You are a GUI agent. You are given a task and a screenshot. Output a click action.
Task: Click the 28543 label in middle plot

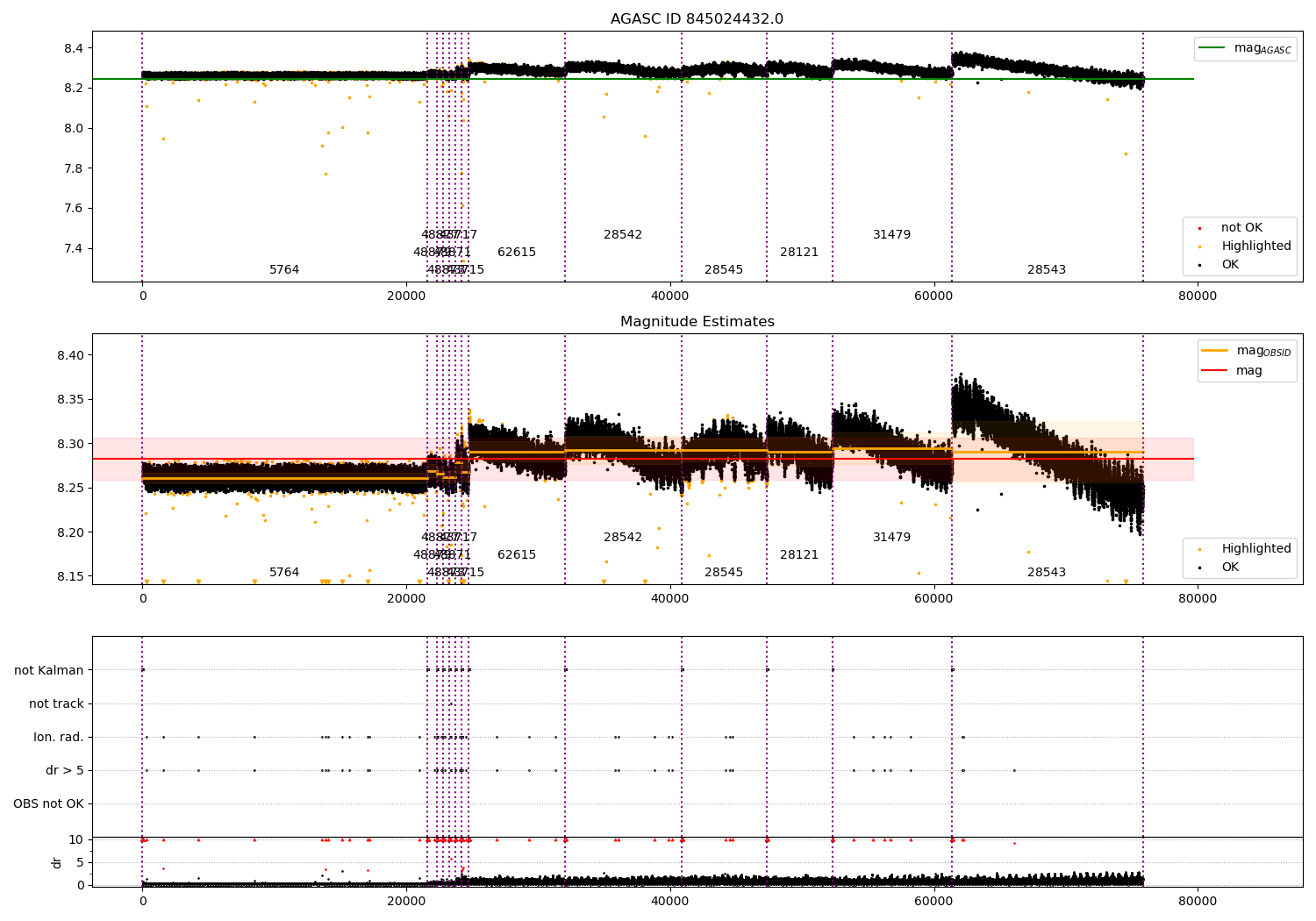point(1047,573)
